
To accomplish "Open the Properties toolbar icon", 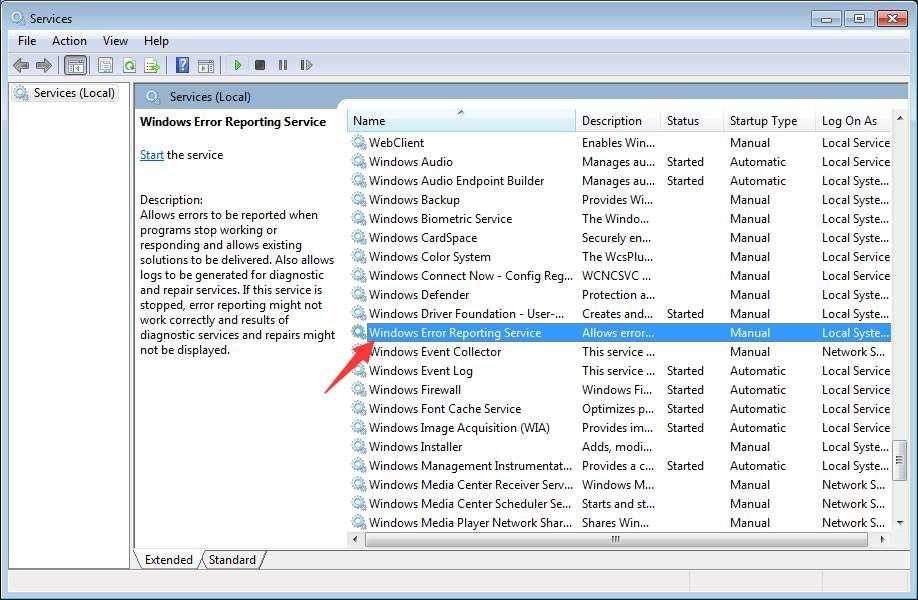I will click(105, 65).
